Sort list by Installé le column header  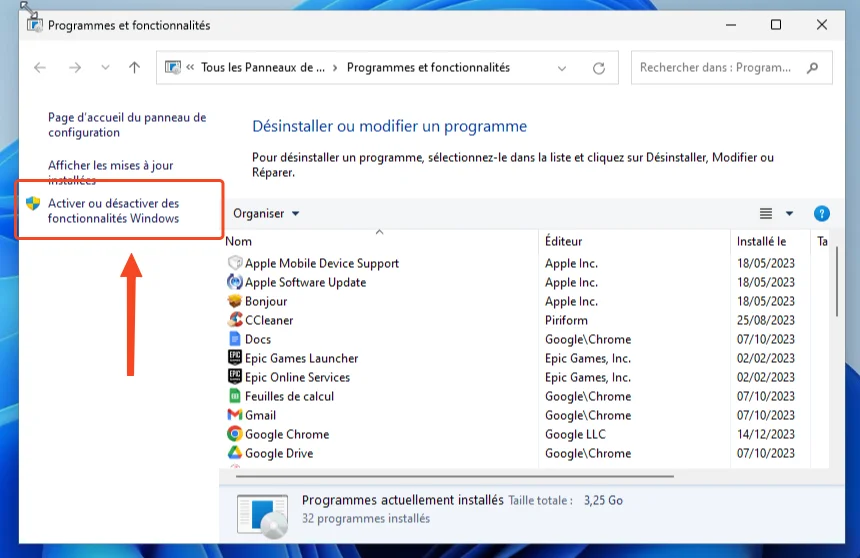[761, 241]
